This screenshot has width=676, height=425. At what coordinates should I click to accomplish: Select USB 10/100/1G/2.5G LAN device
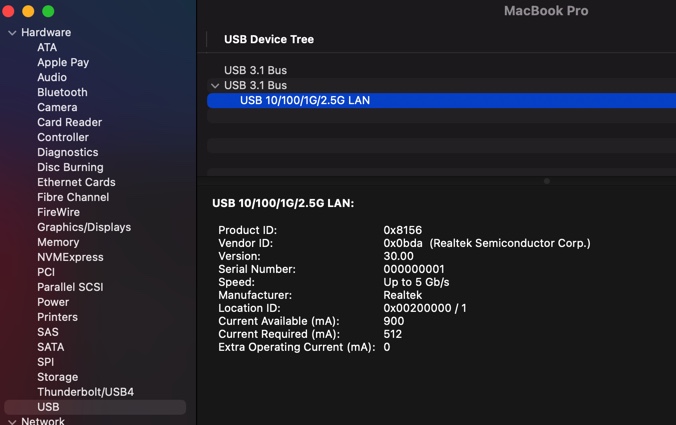click(x=305, y=100)
